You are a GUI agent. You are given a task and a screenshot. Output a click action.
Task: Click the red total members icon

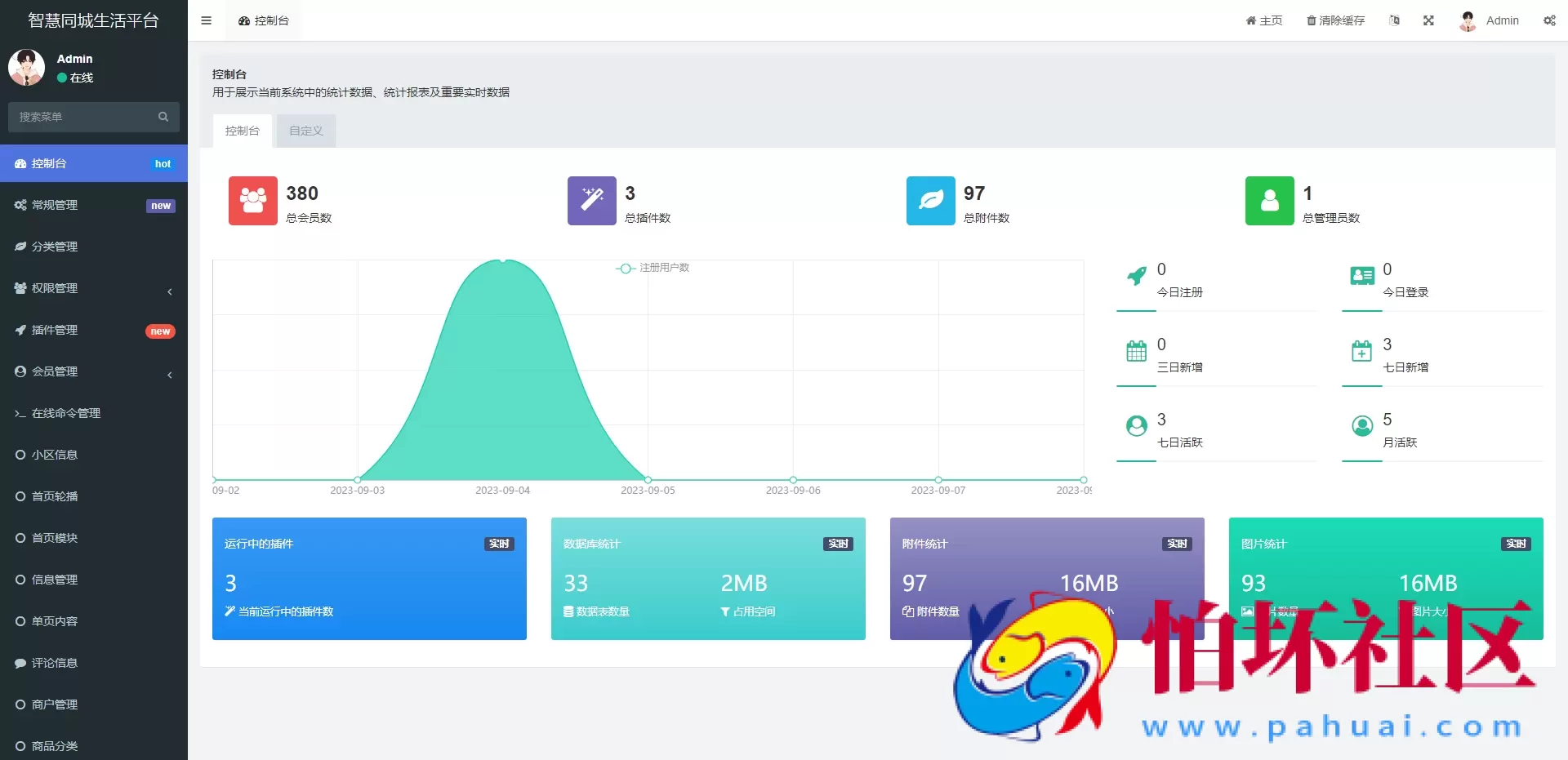pyautogui.click(x=252, y=201)
